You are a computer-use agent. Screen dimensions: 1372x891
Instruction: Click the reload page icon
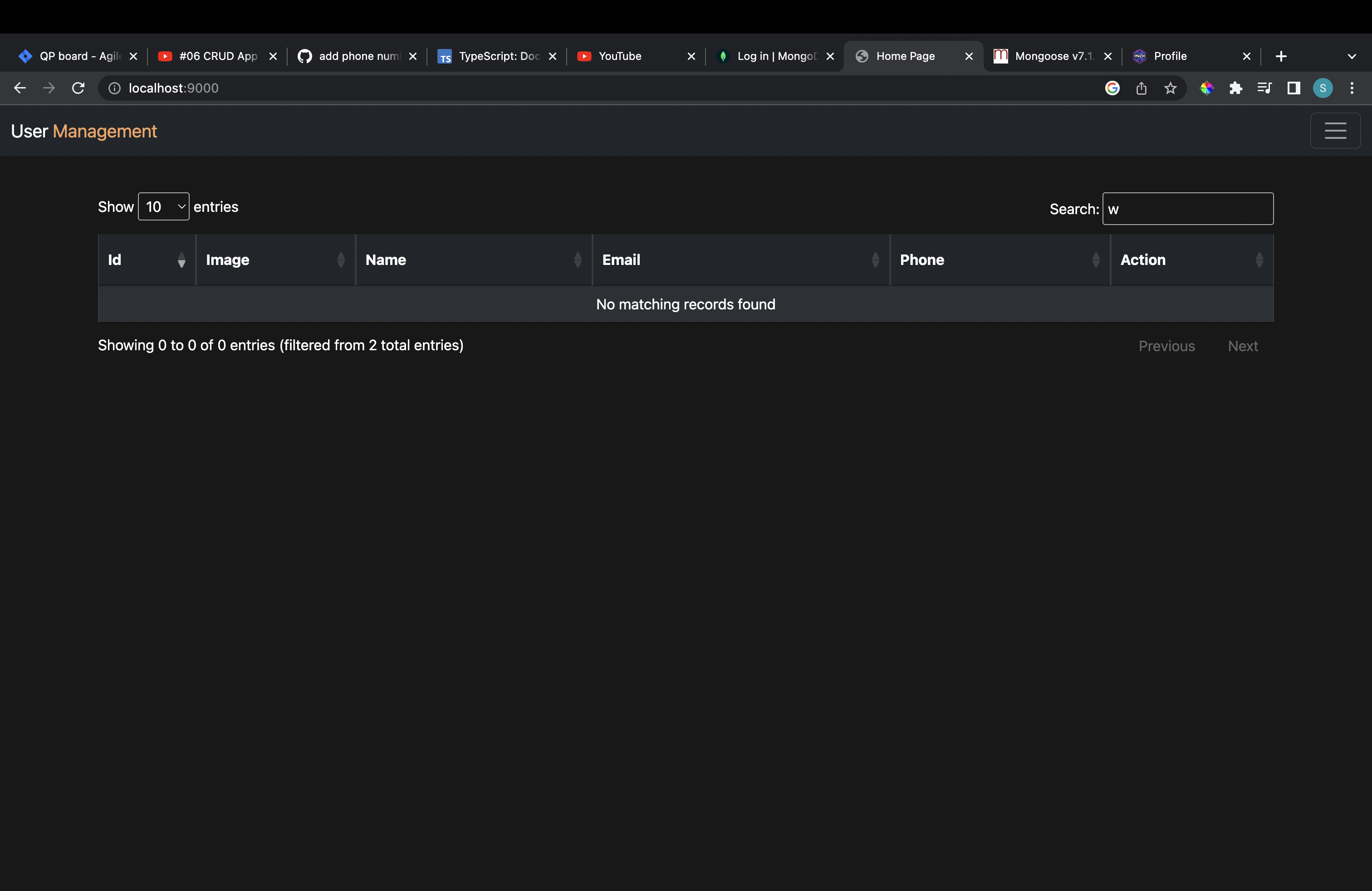[x=78, y=88]
